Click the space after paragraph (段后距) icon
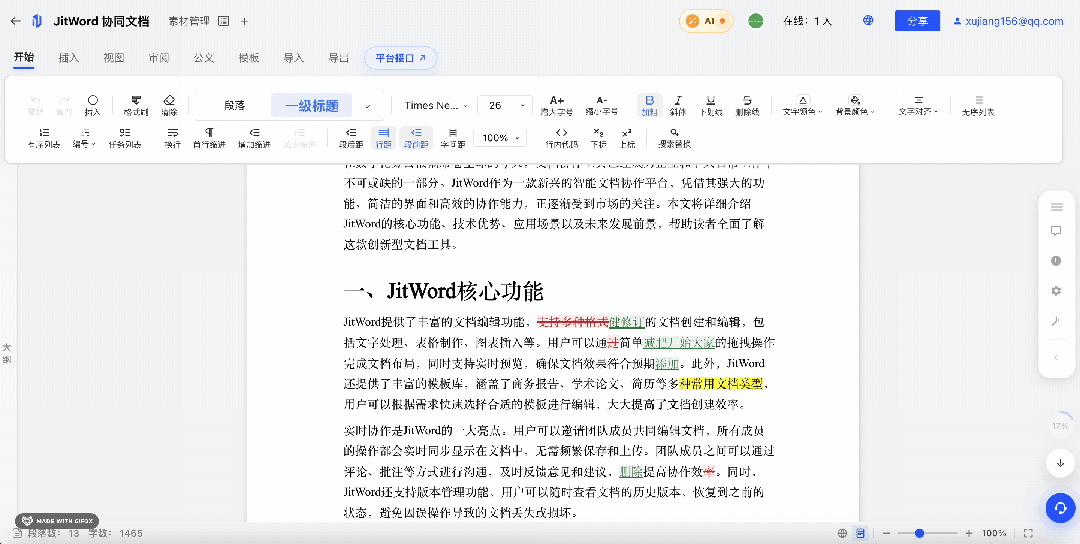Screen dimensions: 1080x544 click(351, 138)
